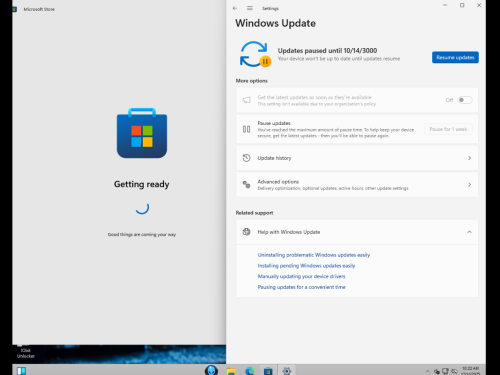The height and width of the screenshot is (375, 500).
Task: Open Pausing updates for a convenient time link
Action: pos(301,287)
